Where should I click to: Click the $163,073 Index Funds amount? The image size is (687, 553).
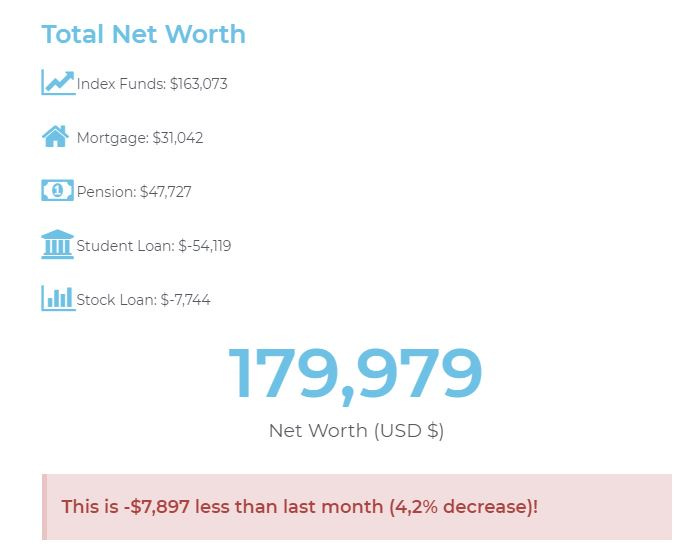click(x=199, y=84)
